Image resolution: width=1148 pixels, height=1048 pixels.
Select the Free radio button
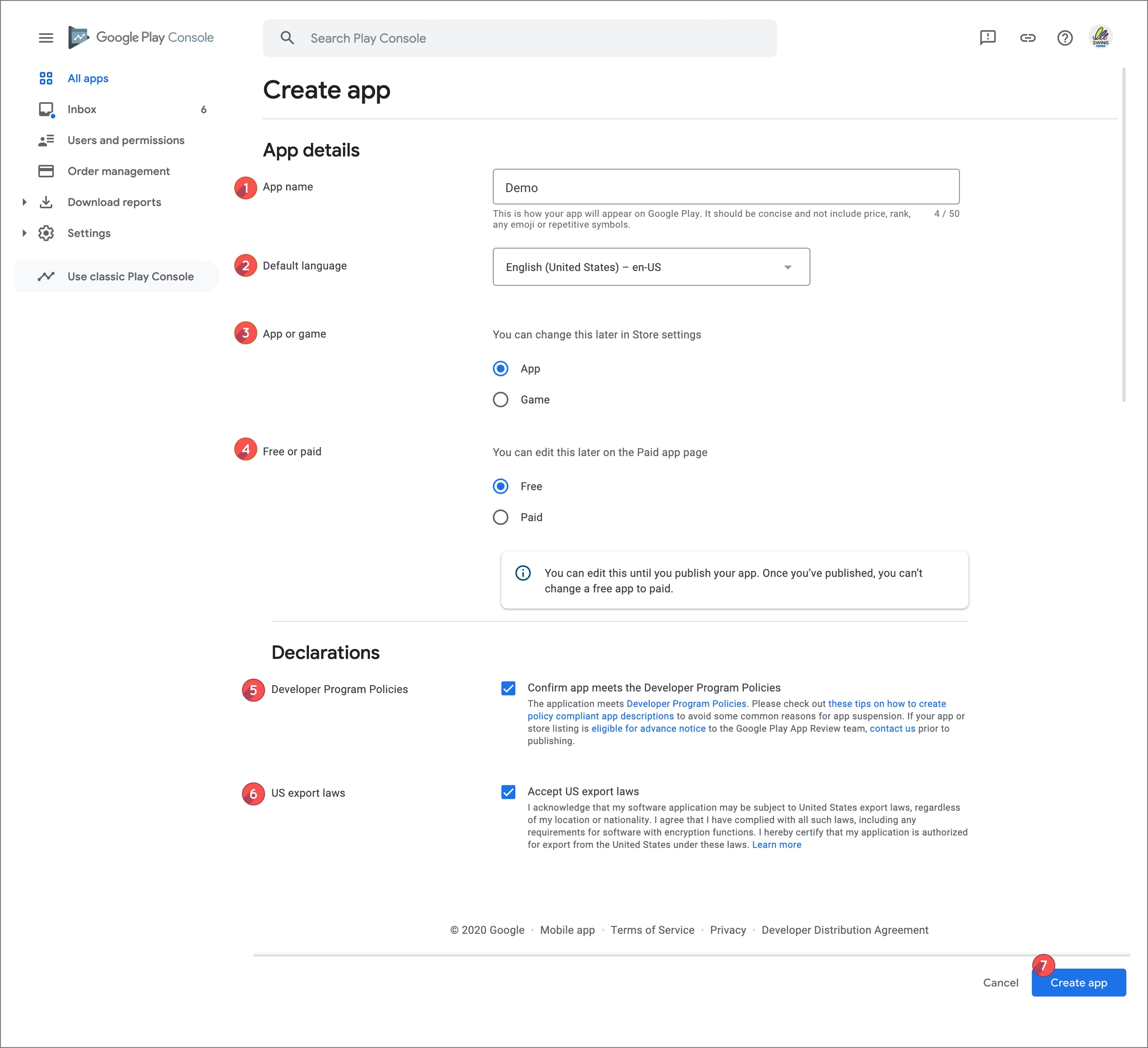tap(501, 486)
